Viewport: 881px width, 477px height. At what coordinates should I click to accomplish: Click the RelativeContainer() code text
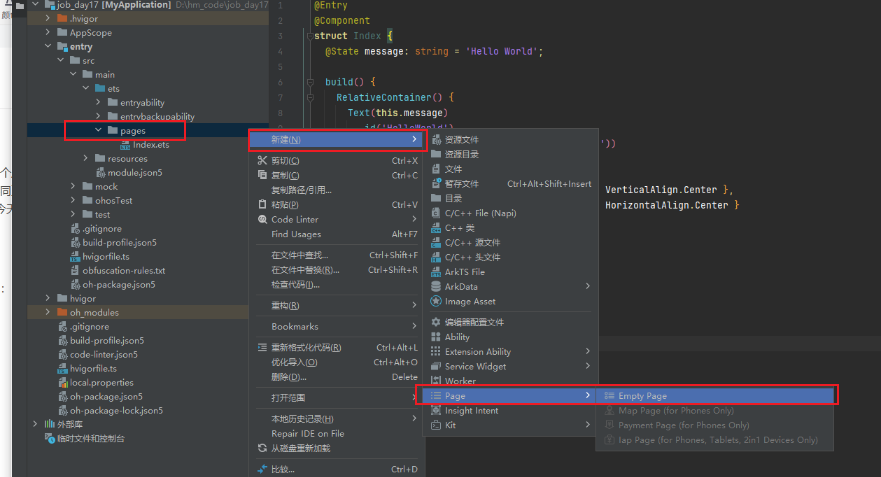point(389,97)
